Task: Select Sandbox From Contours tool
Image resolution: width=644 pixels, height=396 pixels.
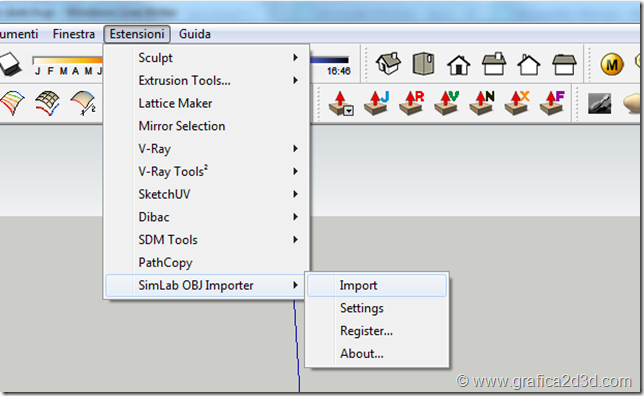Action: point(12,103)
